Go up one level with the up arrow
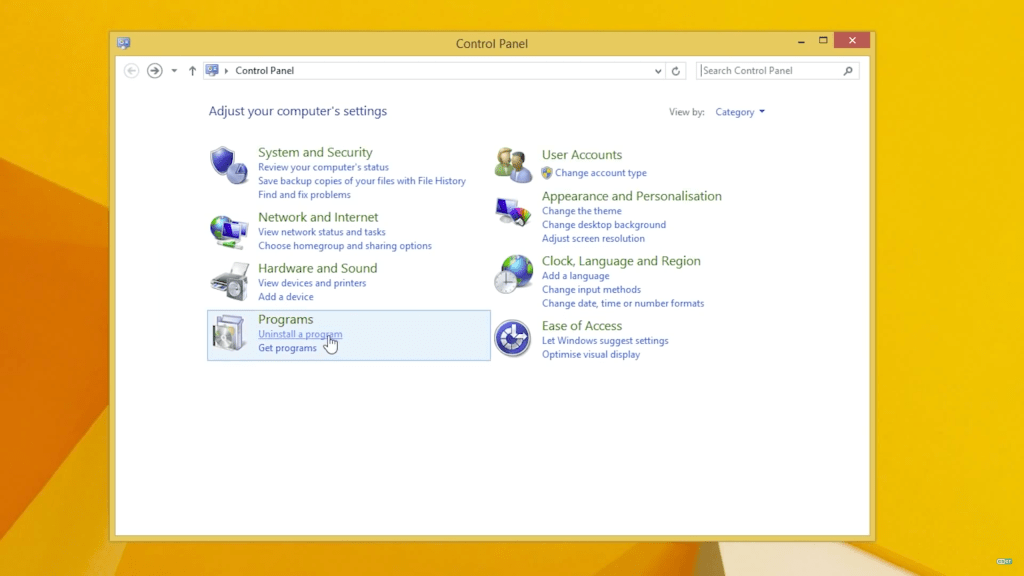1024x576 pixels. coord(193,71)
